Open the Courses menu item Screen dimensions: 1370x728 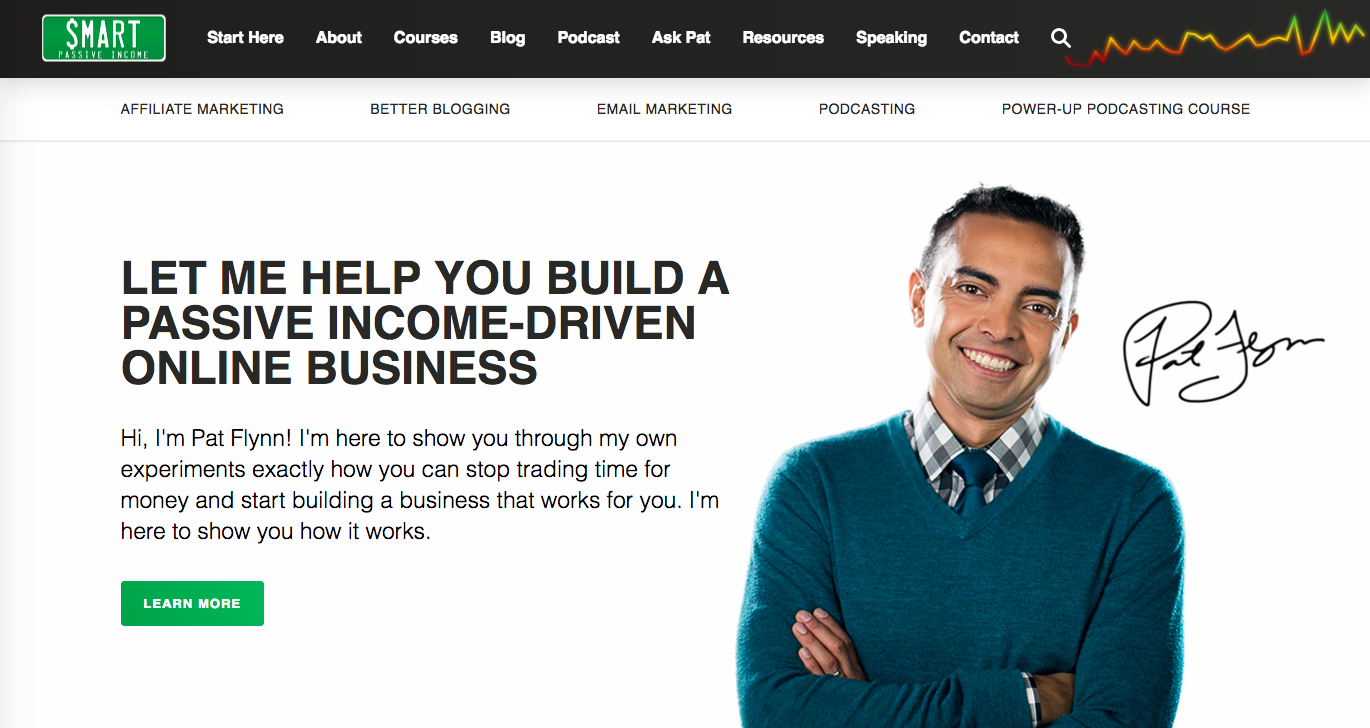click(426, 38)
